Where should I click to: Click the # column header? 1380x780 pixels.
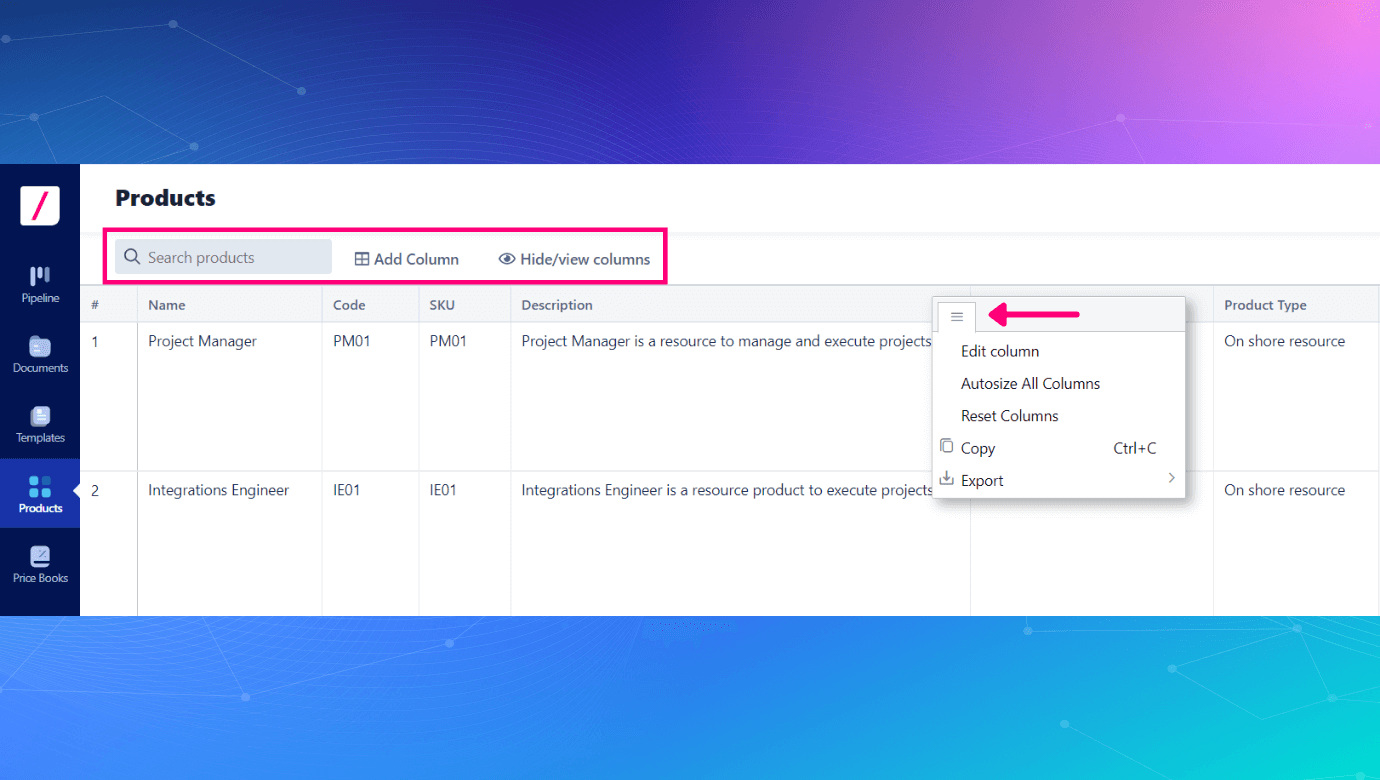[108, 305]
